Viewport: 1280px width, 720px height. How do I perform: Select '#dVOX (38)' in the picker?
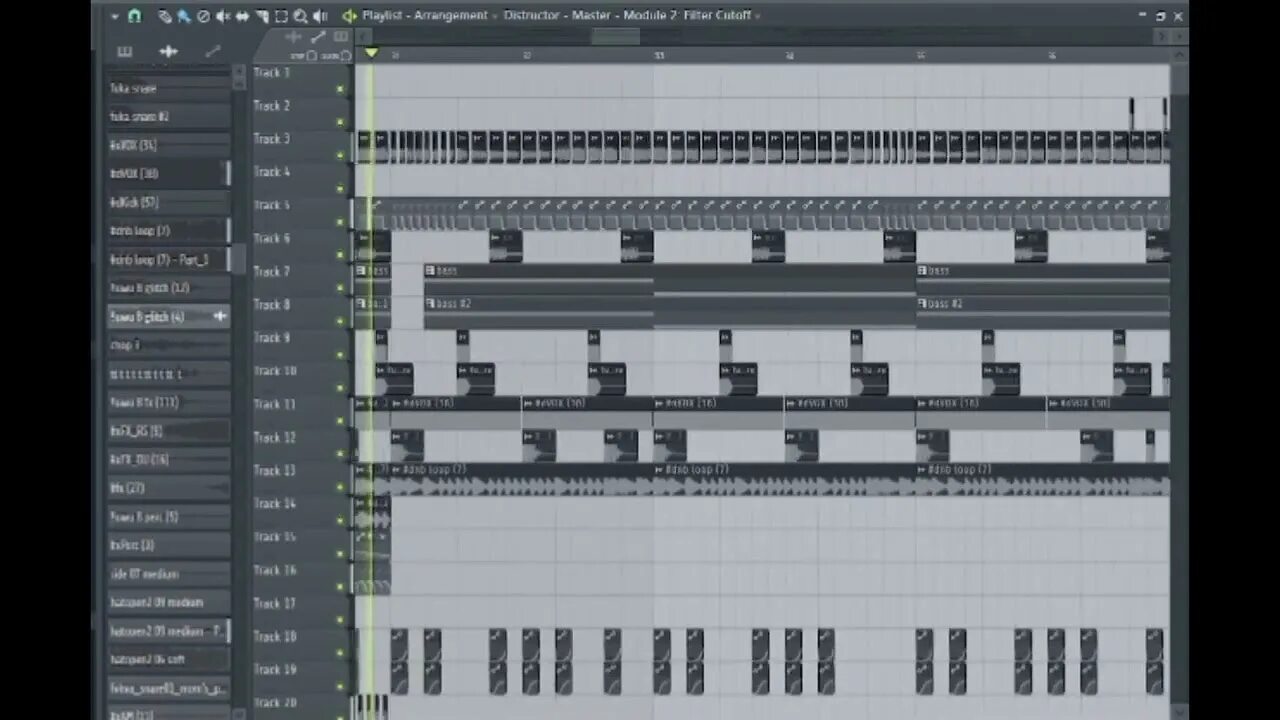pos(168,173)
